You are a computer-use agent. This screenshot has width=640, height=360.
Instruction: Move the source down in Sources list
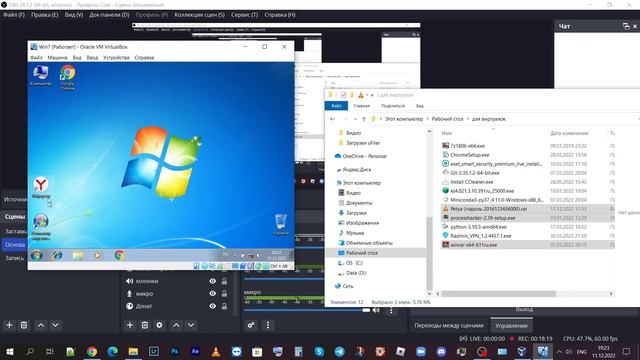[191, 325]
